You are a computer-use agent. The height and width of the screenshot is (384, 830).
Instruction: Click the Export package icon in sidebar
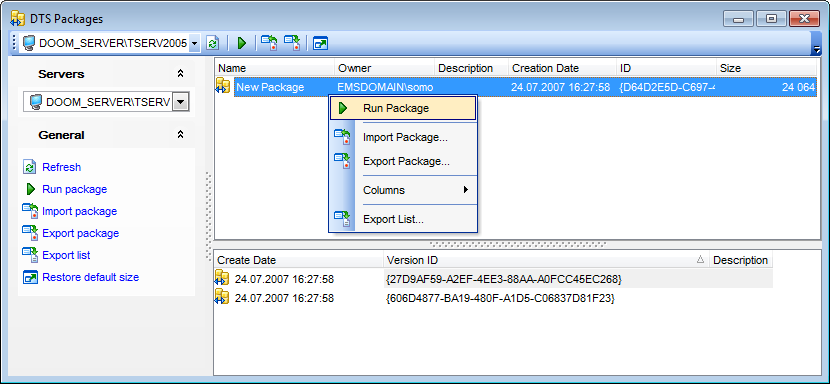point(30,233)
